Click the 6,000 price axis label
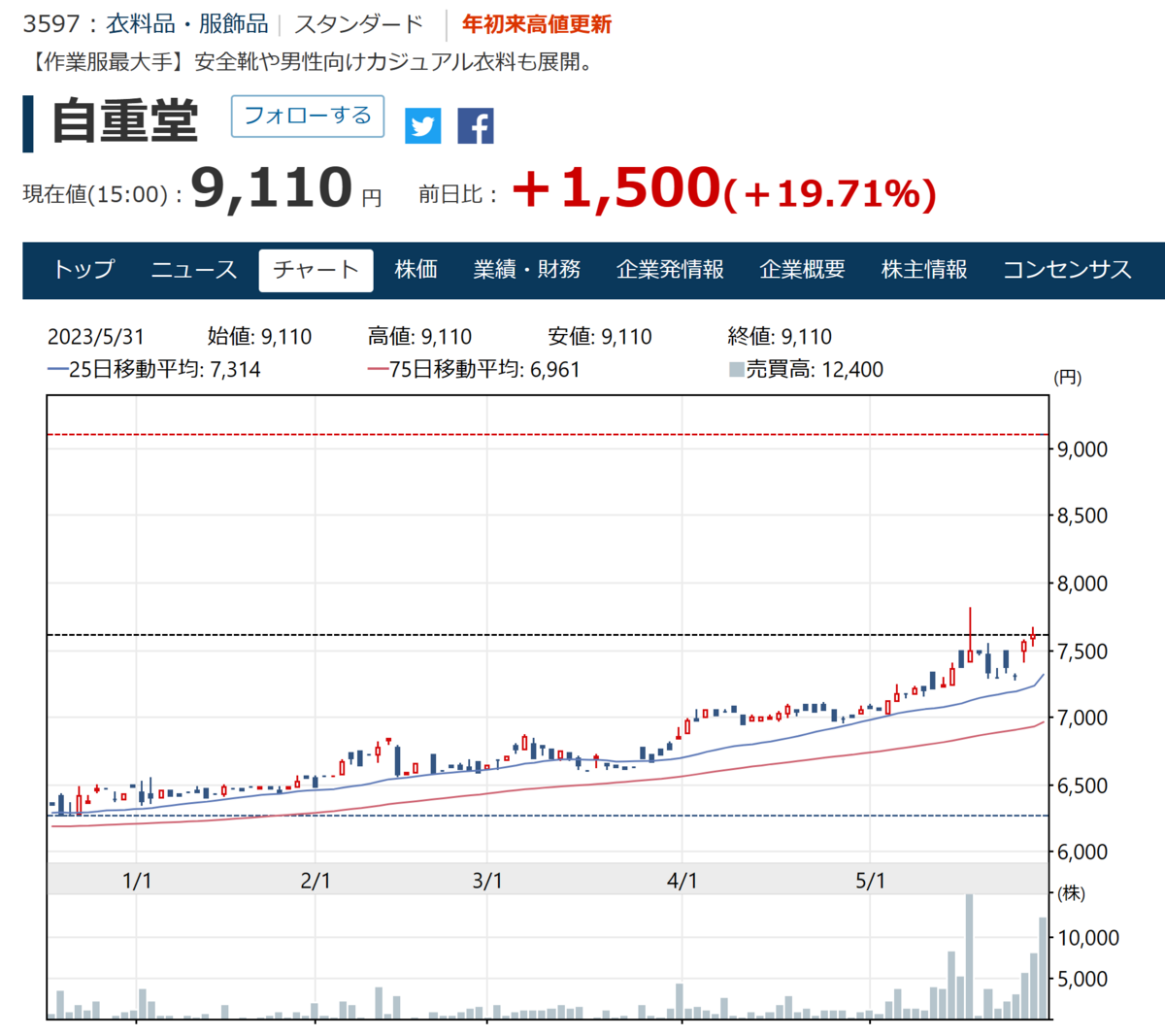1165x1036 pixels. point(1082,852)
